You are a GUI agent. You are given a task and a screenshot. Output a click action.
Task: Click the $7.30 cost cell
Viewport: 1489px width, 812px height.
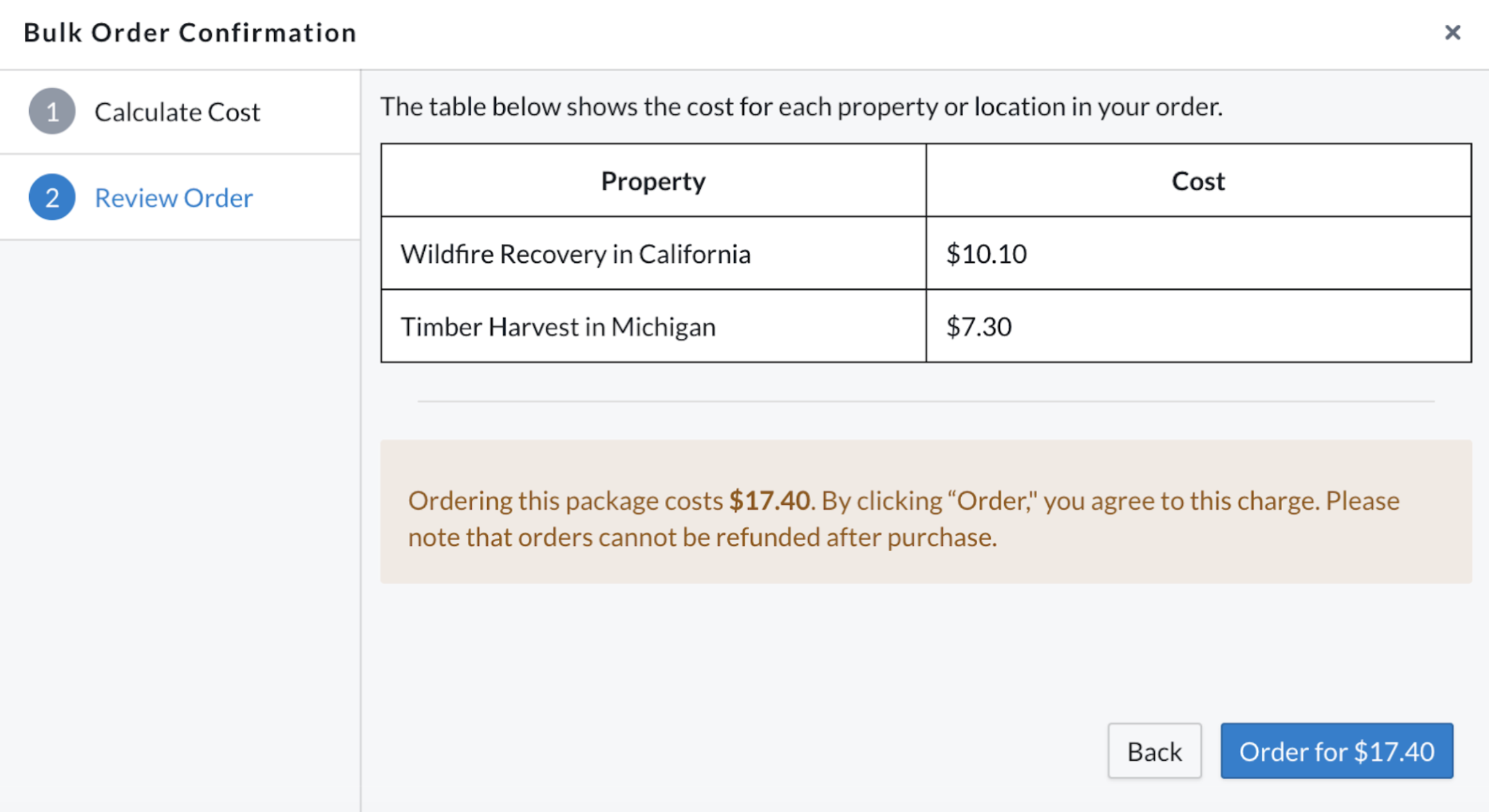1198,326
